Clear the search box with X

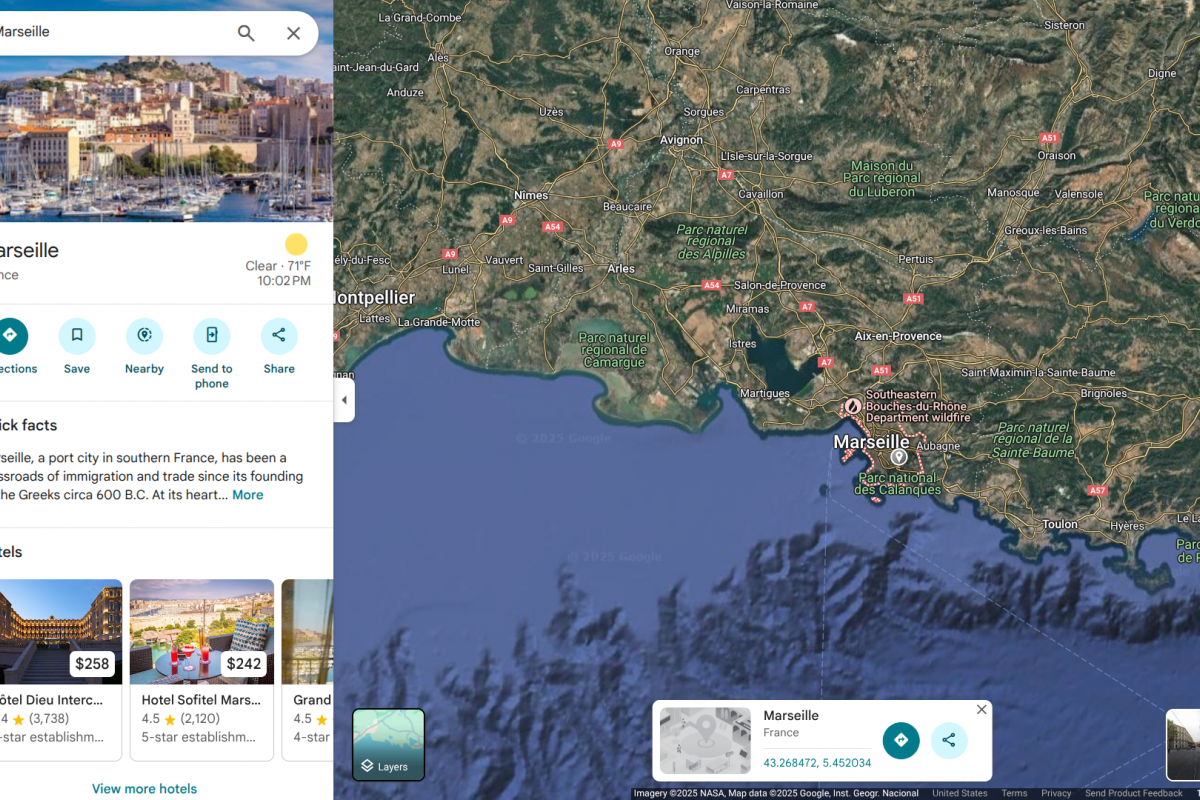pyautogui.click(x=293, y=33)
